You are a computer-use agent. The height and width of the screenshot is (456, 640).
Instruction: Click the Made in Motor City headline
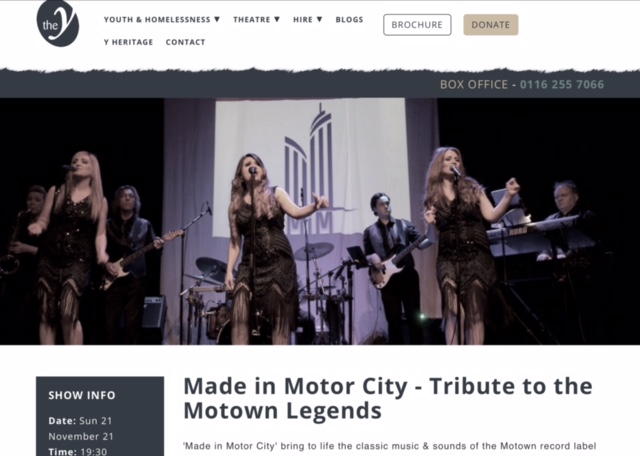[388, 398]
